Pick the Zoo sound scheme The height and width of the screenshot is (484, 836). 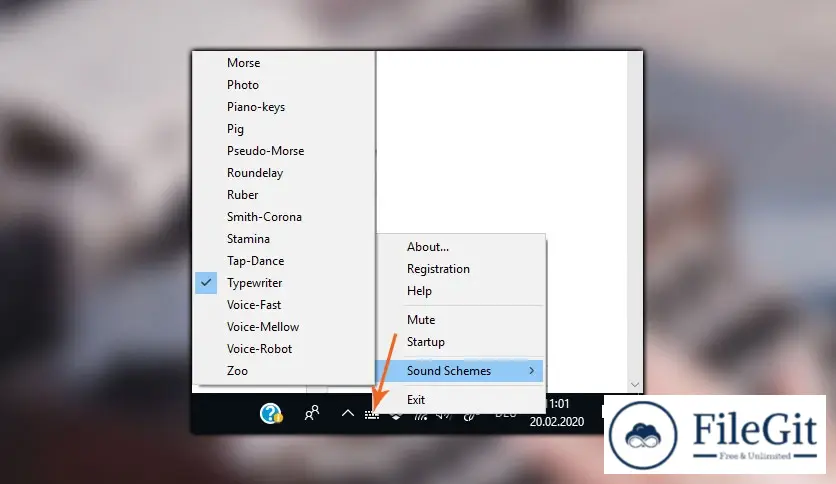pos(284,370)
